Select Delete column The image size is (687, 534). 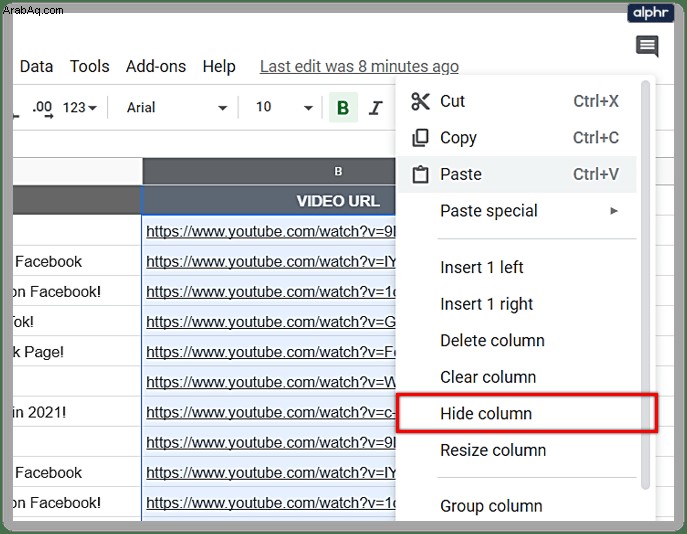coord(516,340)
